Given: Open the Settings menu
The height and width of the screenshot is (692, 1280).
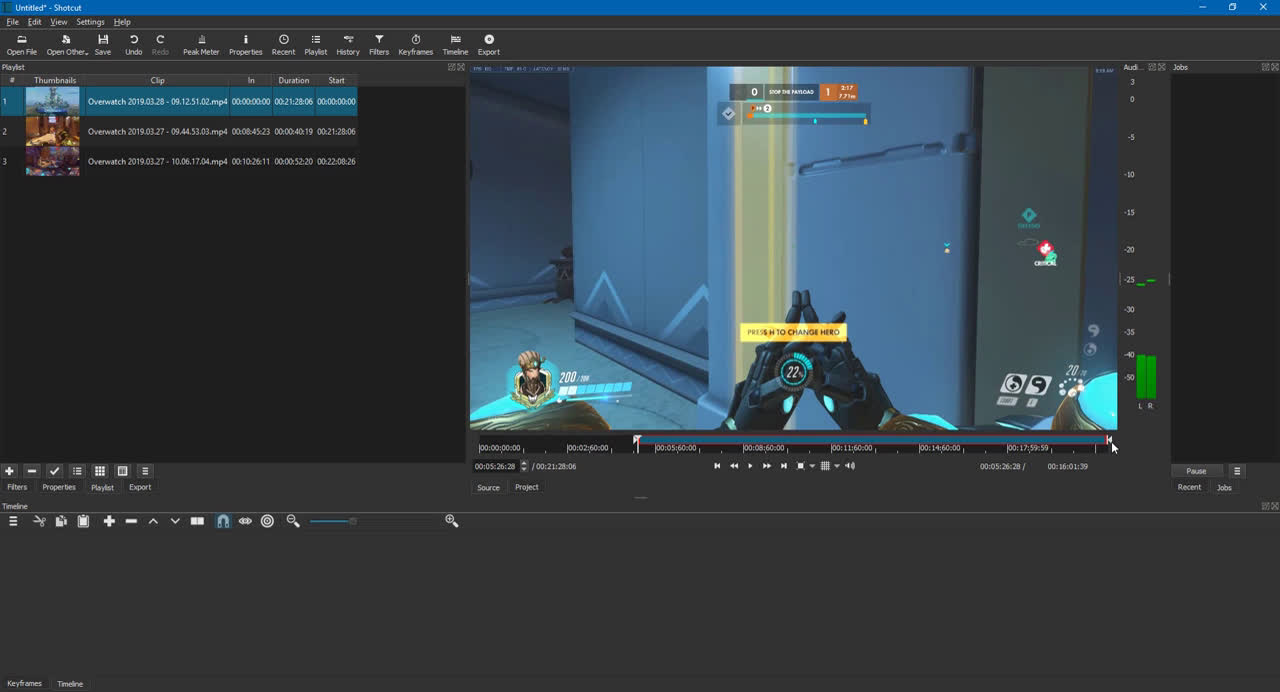Looking at the screenshot, I should click(91, 21).
